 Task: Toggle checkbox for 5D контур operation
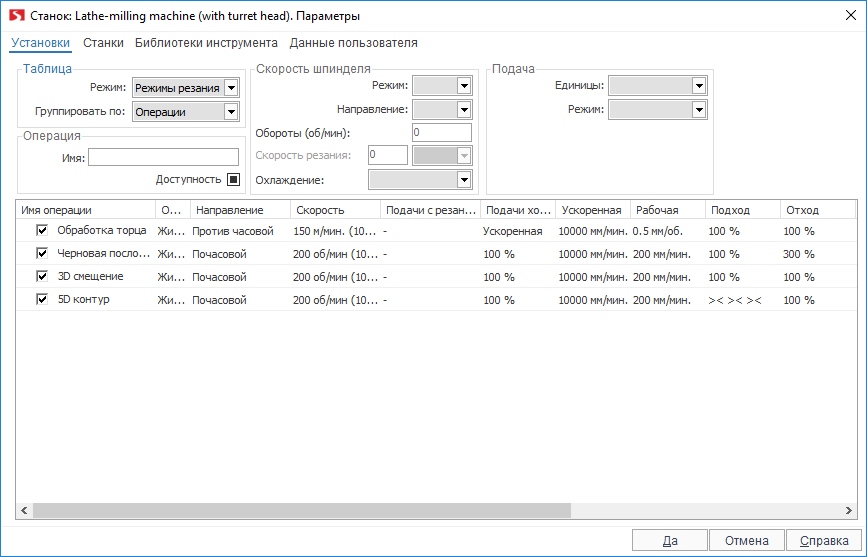pyautogui.click(x=42, y=300)
